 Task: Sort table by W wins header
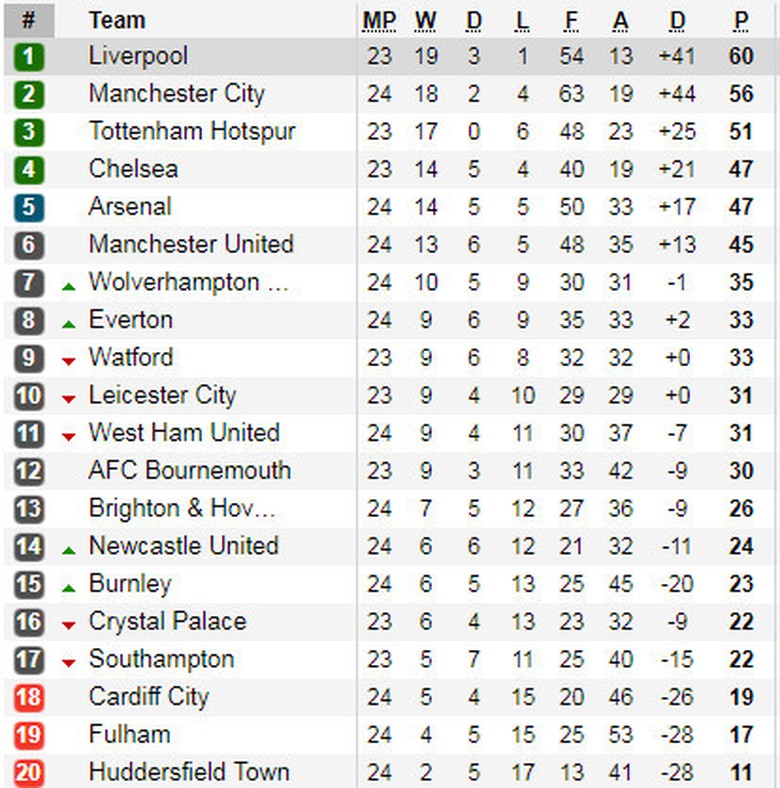(x=426, y=20)
